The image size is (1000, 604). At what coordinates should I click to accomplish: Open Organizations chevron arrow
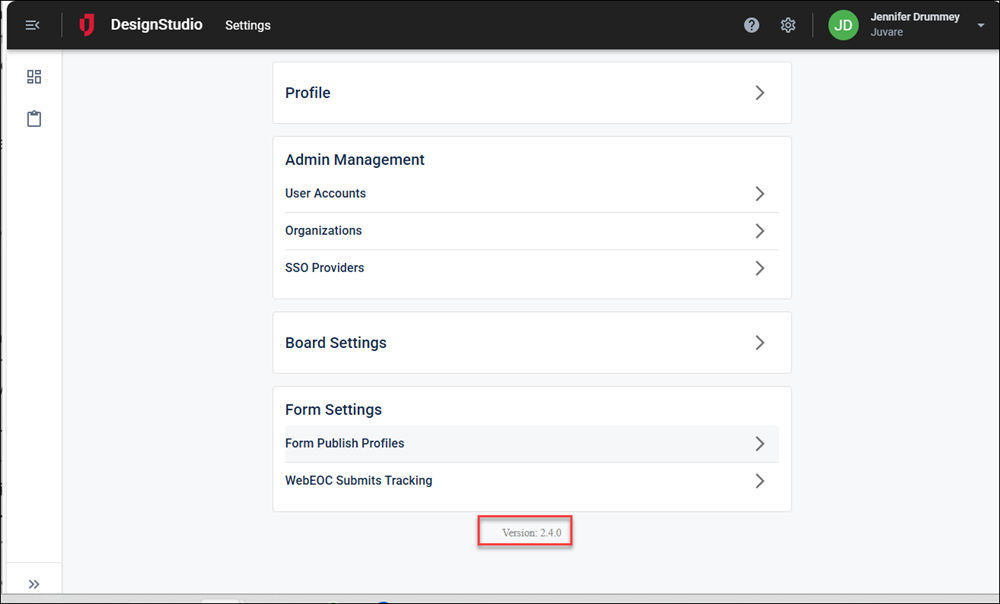[760, 231]
